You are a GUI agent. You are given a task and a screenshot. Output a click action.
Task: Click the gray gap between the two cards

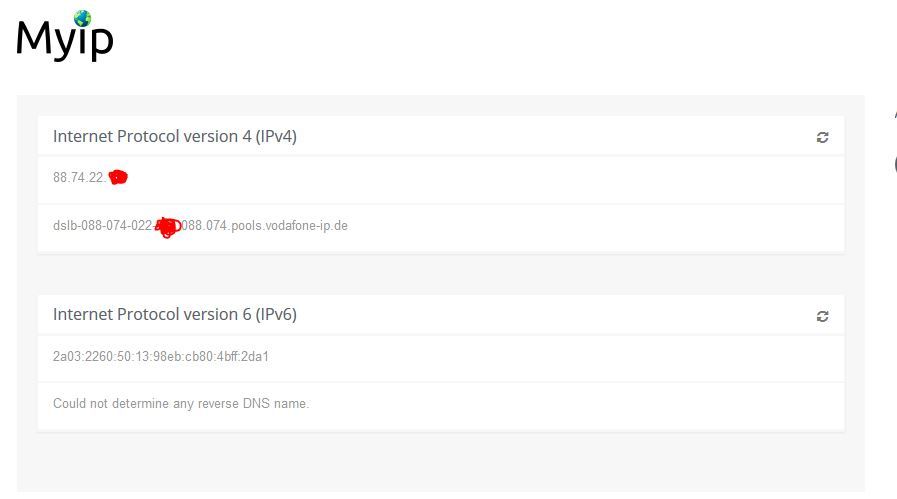[x=440, y=274]
